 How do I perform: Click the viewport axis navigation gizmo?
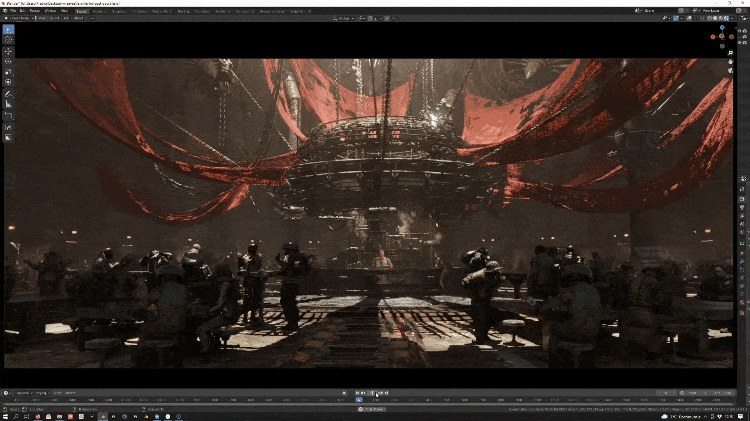tap(722, 36)
